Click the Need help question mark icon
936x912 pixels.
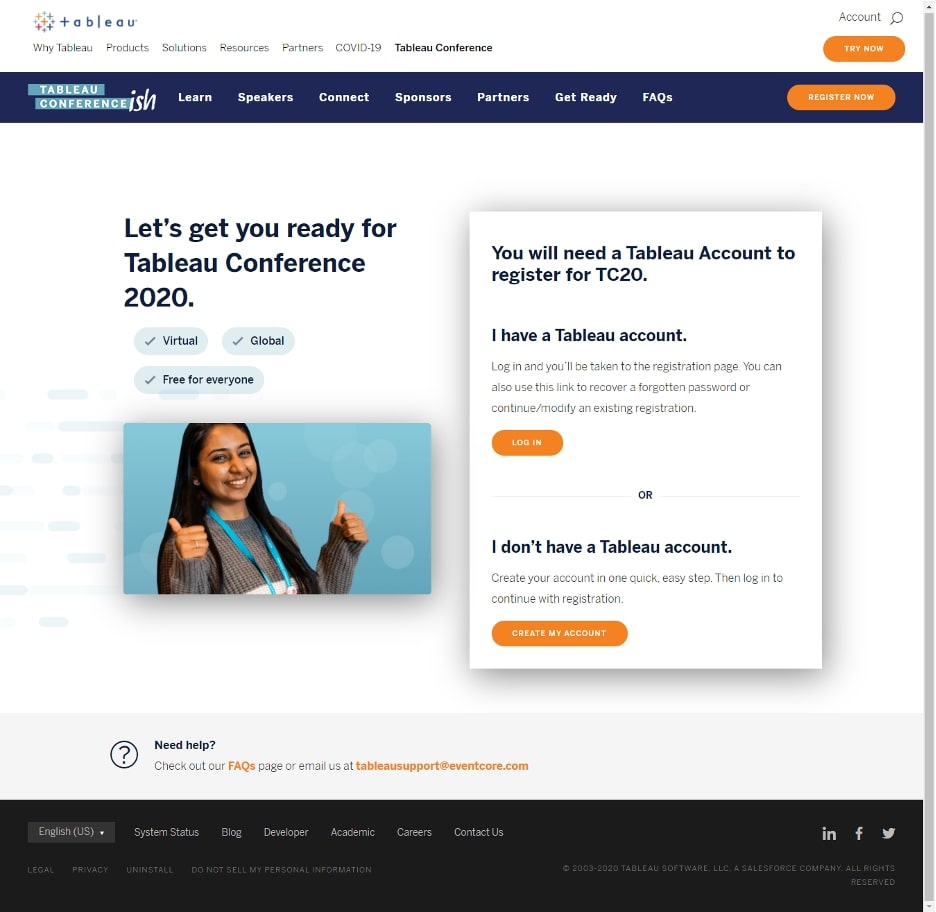(124, 755)
